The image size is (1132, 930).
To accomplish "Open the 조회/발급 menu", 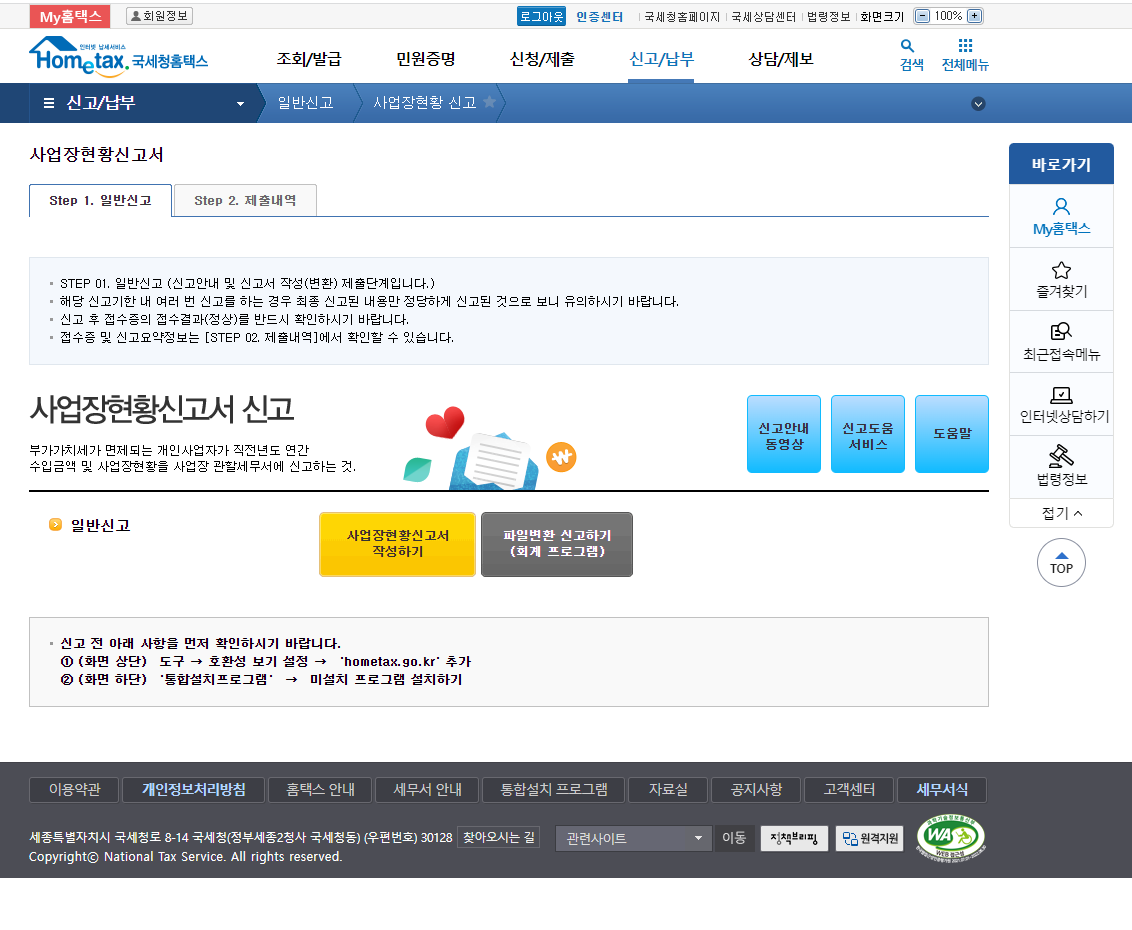I will (x=309, y=59).
